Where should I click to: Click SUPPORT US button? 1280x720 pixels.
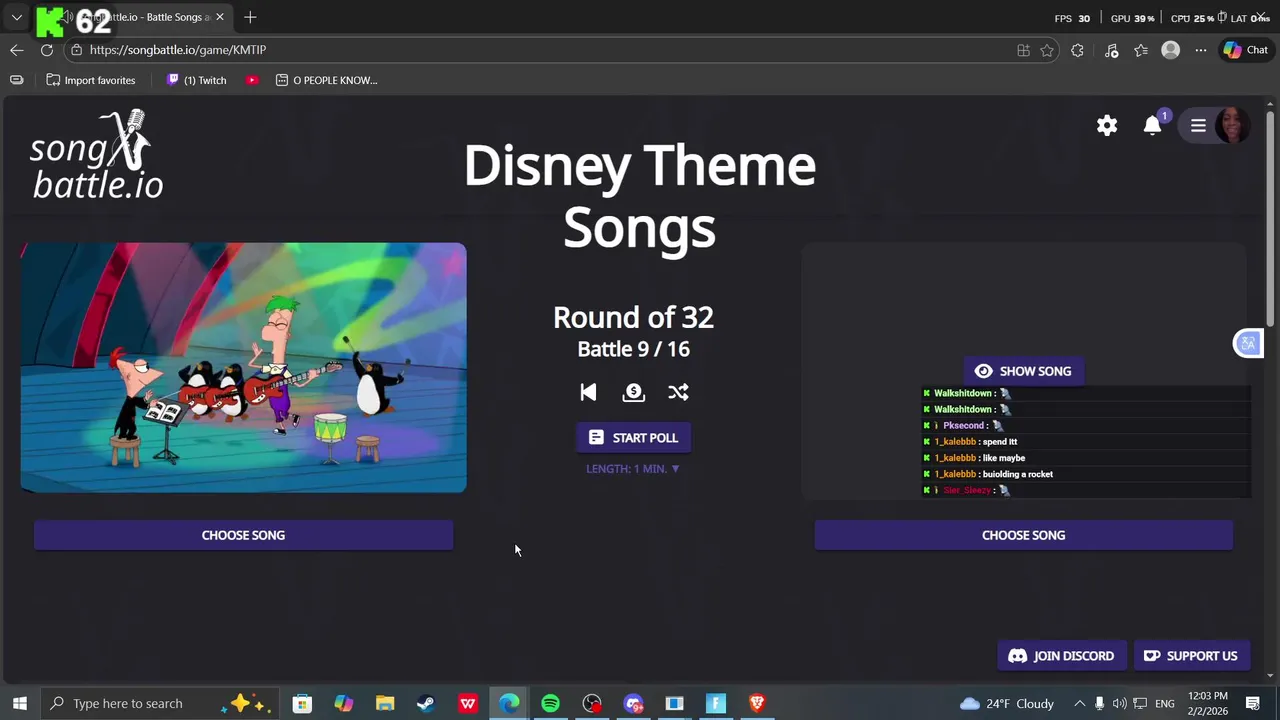(x=1191, y=656)
